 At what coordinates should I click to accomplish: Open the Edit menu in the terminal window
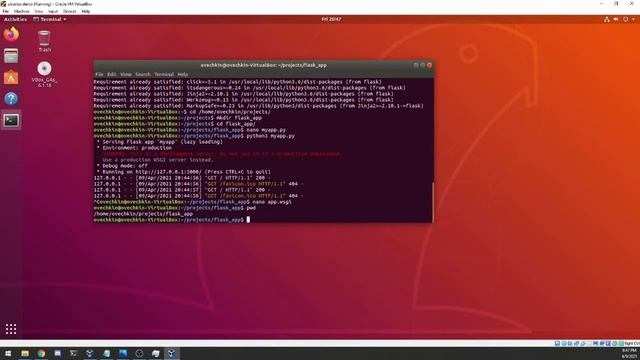pyautogui.click(x=111, y=74)
